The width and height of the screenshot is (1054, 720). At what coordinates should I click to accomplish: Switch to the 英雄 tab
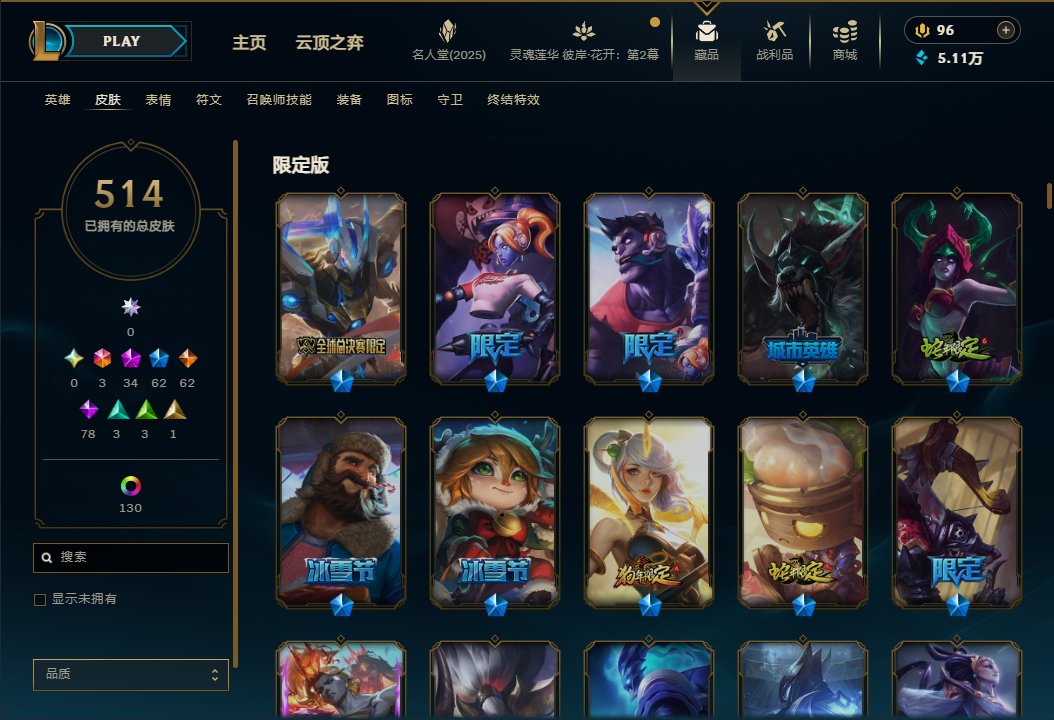[x=57, y=100]
